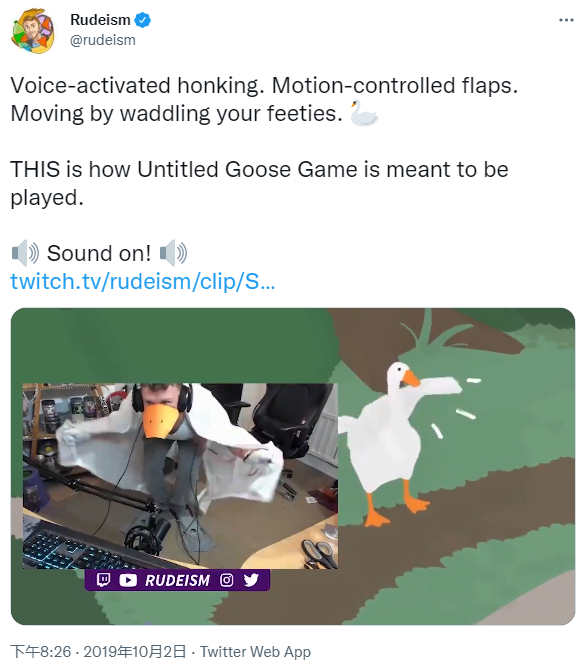586x668 pixels.
Task: Click the Twitter bird icon in banner
Action: [251, 580]
